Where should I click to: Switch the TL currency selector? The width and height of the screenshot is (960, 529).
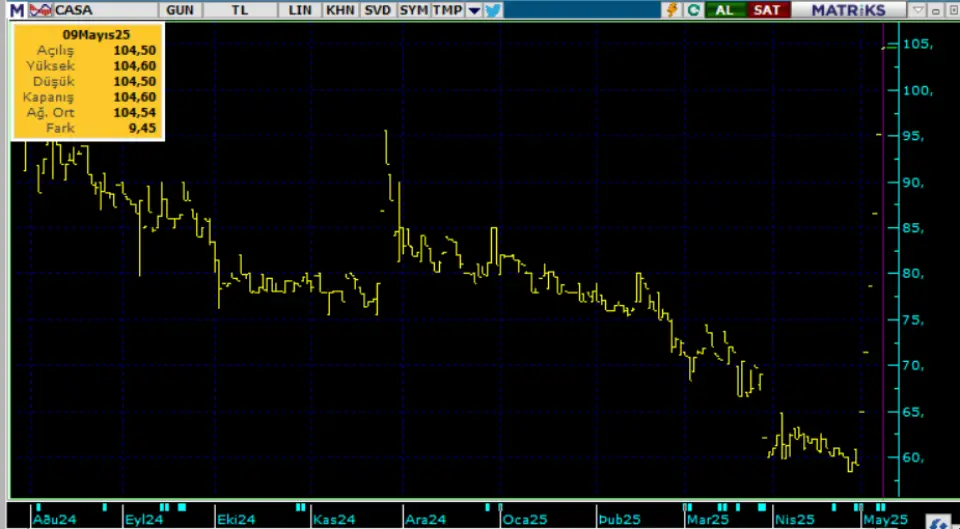coord(239,10)
